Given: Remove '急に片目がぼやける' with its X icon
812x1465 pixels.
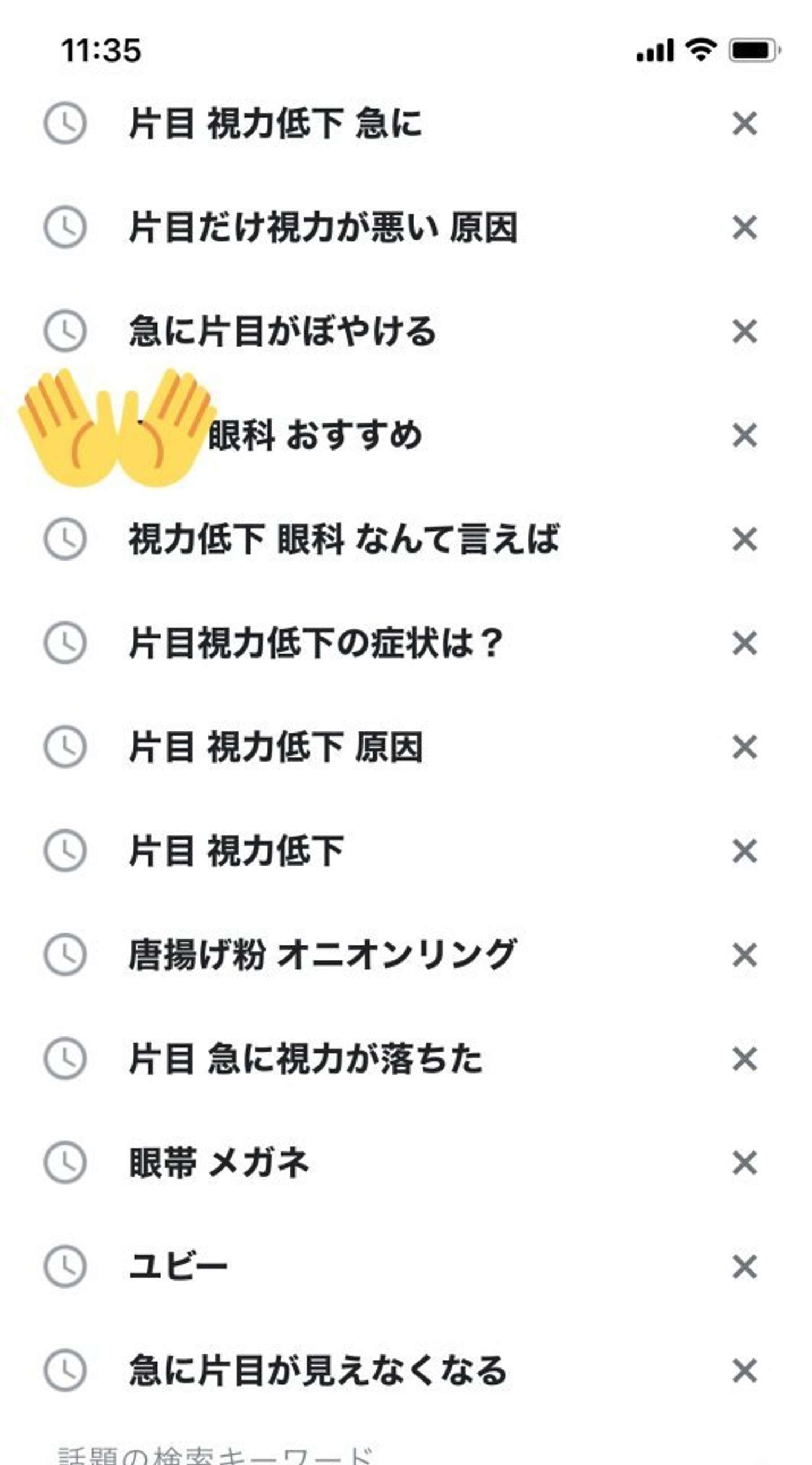Looking at the screenshot, I should click(744, 332).
